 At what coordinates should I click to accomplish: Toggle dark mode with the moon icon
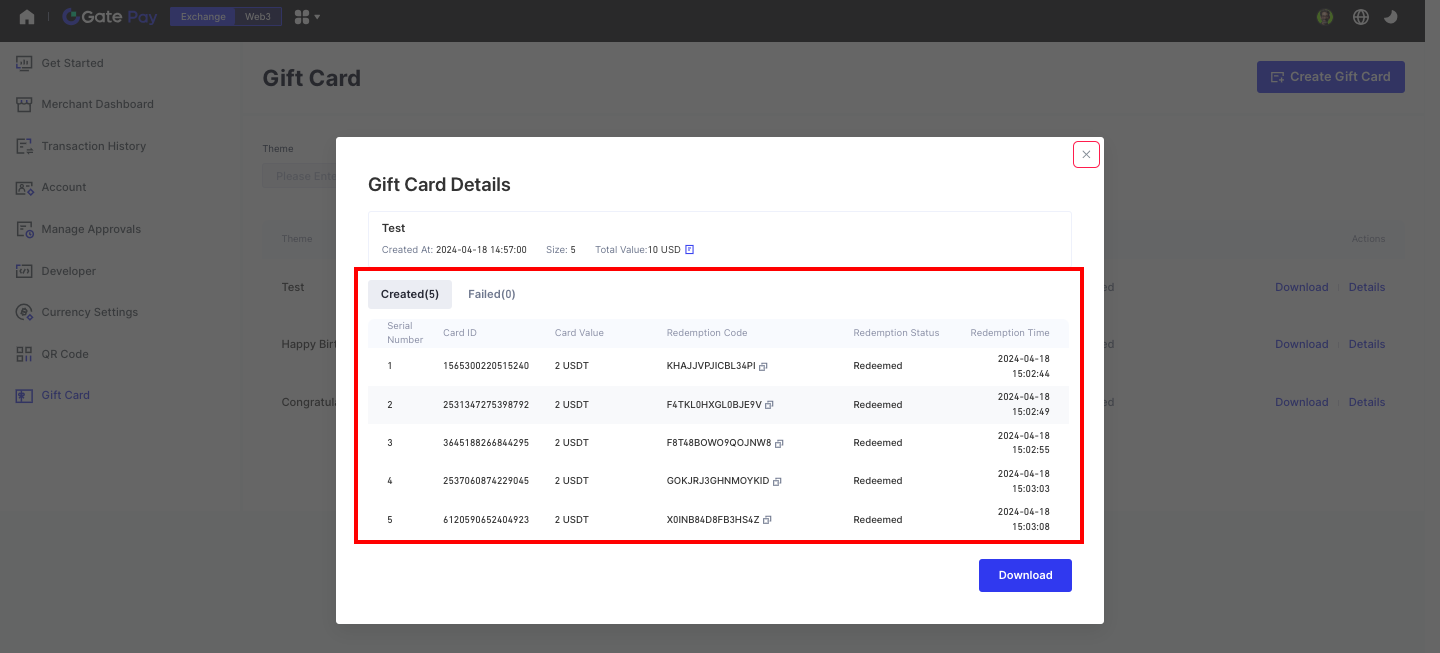[x=1390, y=17]
